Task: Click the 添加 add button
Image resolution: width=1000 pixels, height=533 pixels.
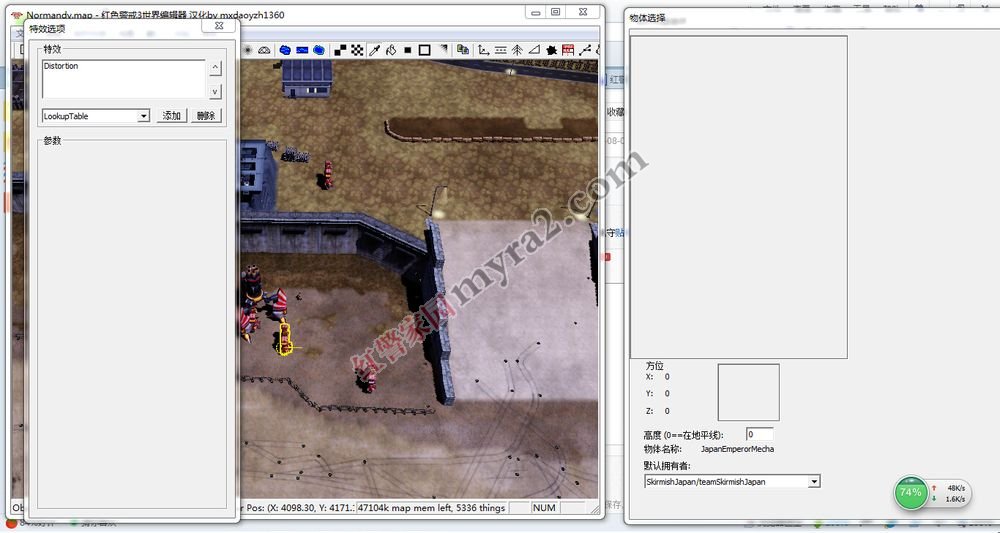Action: pos(172,115)
